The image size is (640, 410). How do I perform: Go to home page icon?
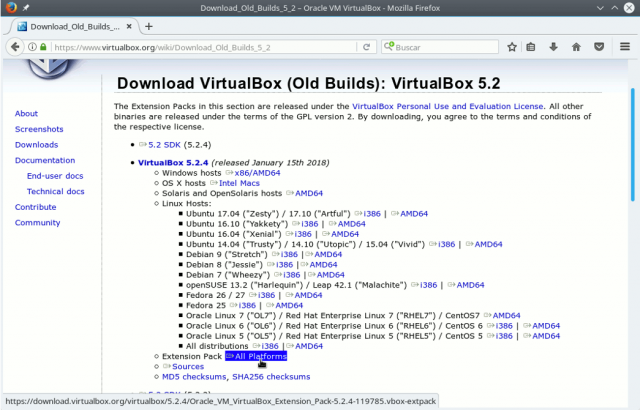[576, 47]
